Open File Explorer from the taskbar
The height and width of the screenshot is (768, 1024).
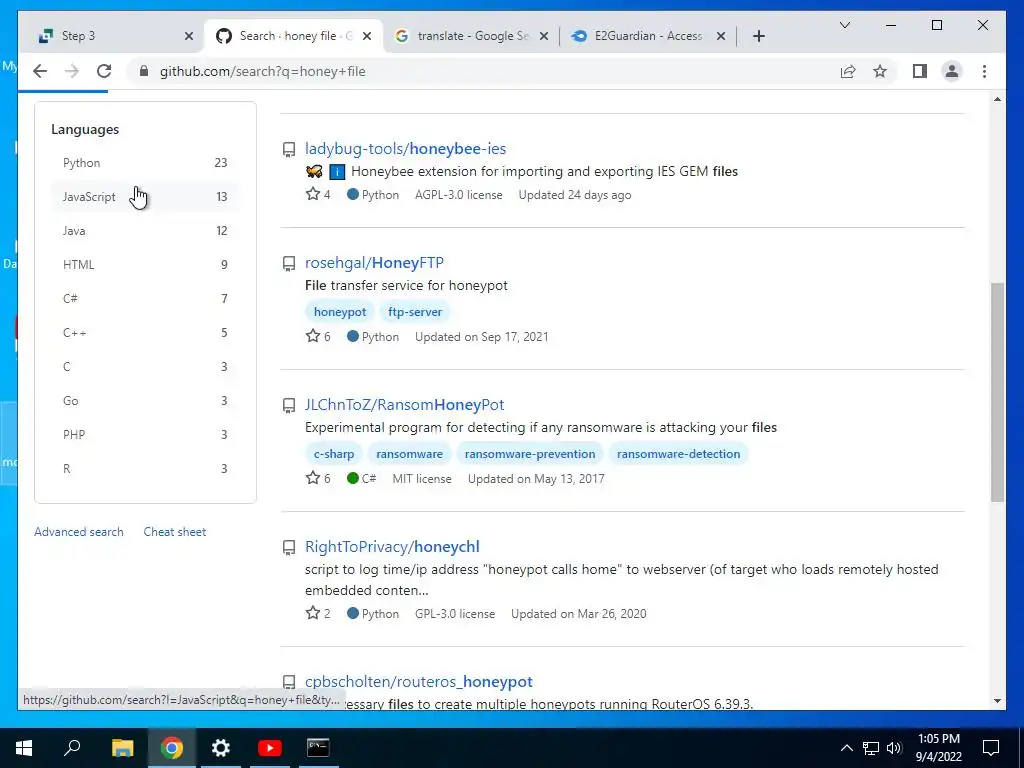122,748
